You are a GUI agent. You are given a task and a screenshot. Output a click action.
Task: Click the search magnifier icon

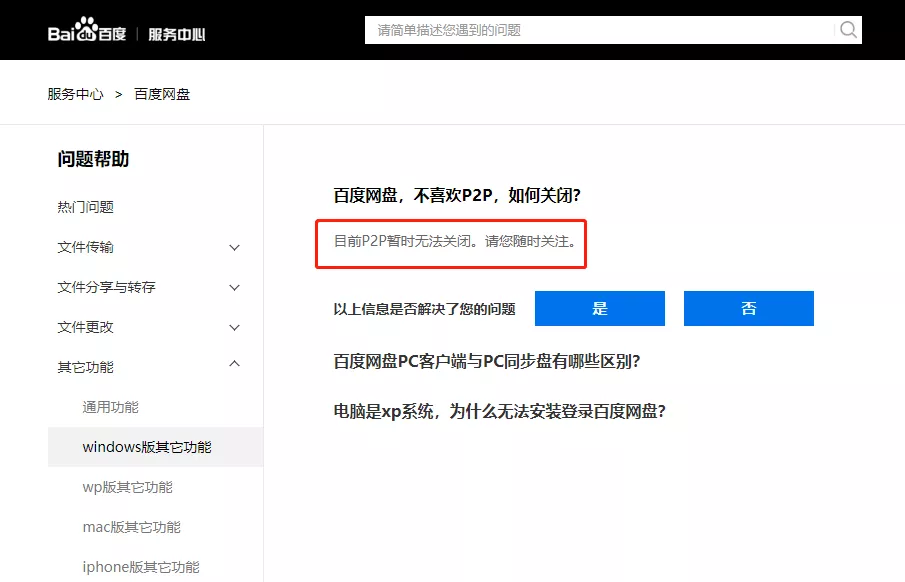pyautogui.click(x=846, y=30)
